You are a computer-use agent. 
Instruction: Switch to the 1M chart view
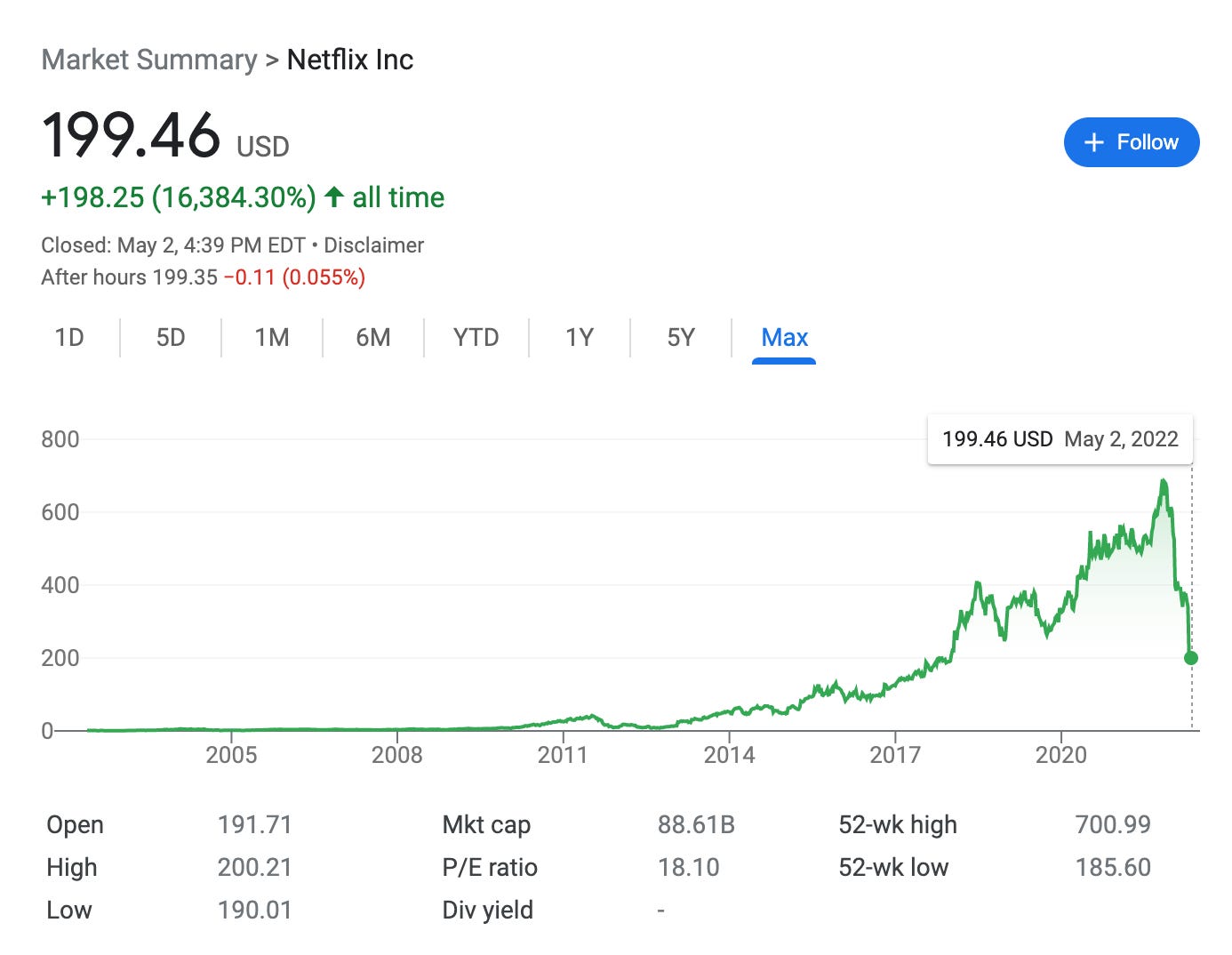[271, 338]
